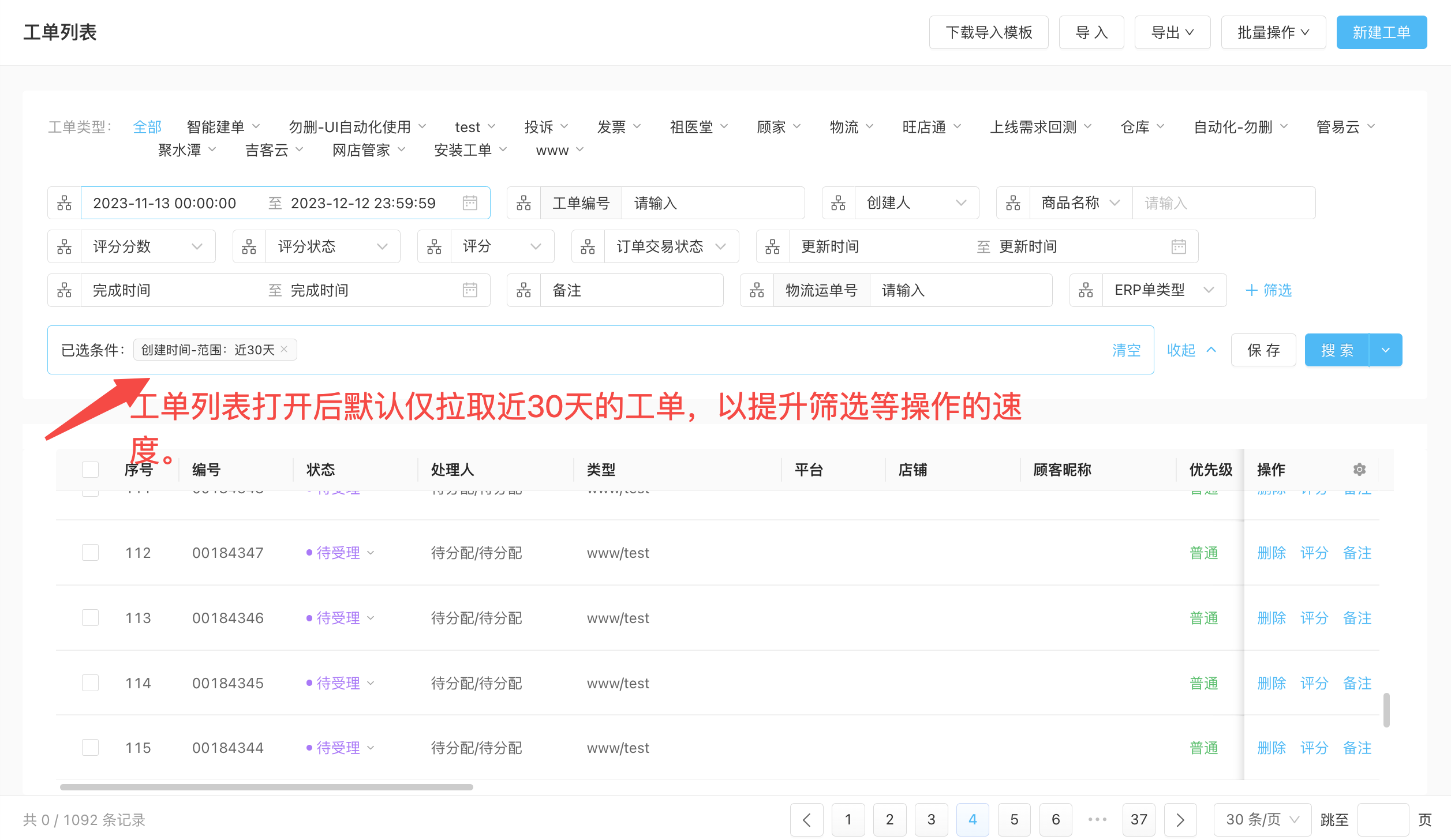Check the row 113 checkbox
Image resolution: width=1451 pixels, height=840 pixels.
pos(90,618)
